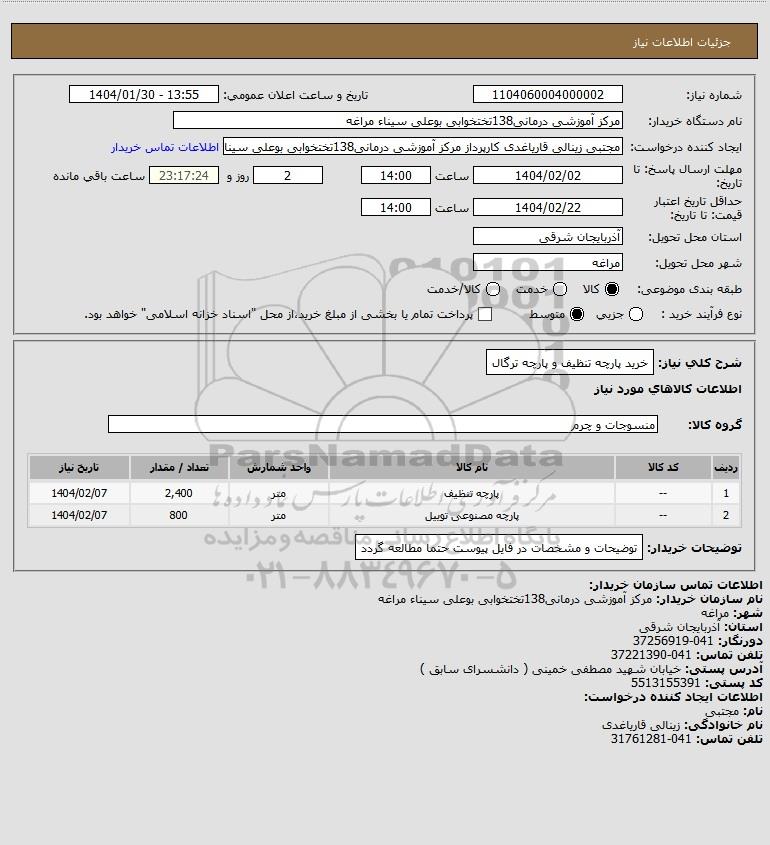
Task: Click the request creator name field
Action: tap(423, 147)
